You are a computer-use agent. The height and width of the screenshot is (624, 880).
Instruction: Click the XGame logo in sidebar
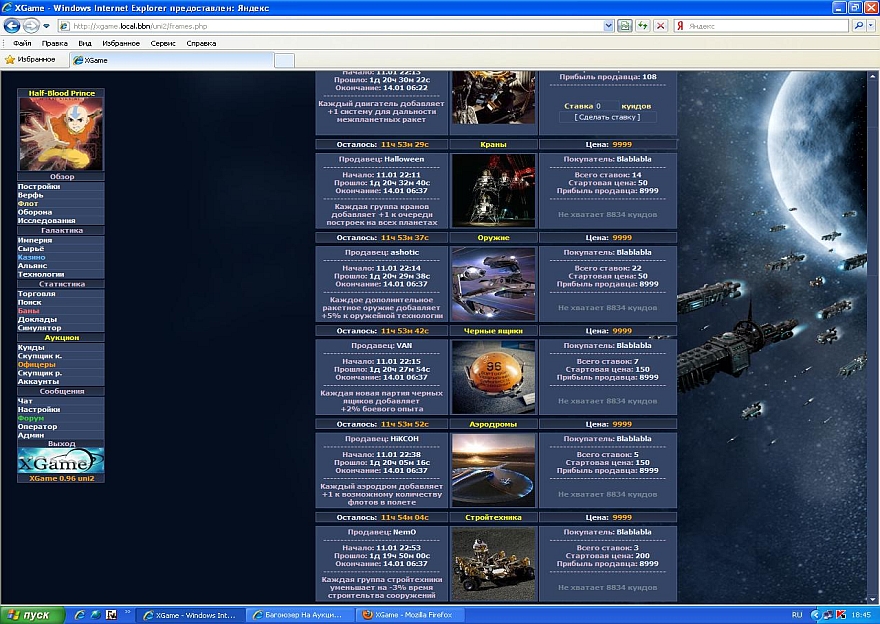click(61, 460)
